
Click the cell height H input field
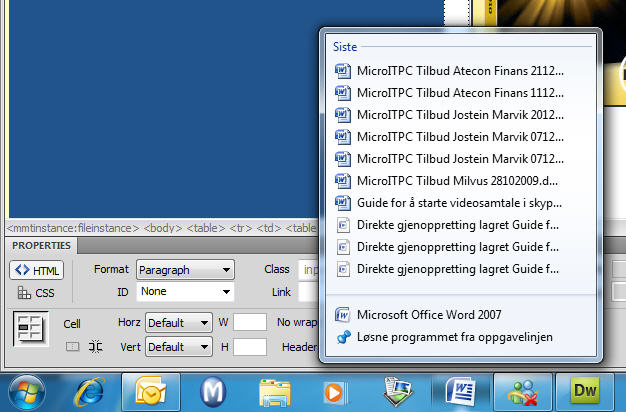(250, 347)
